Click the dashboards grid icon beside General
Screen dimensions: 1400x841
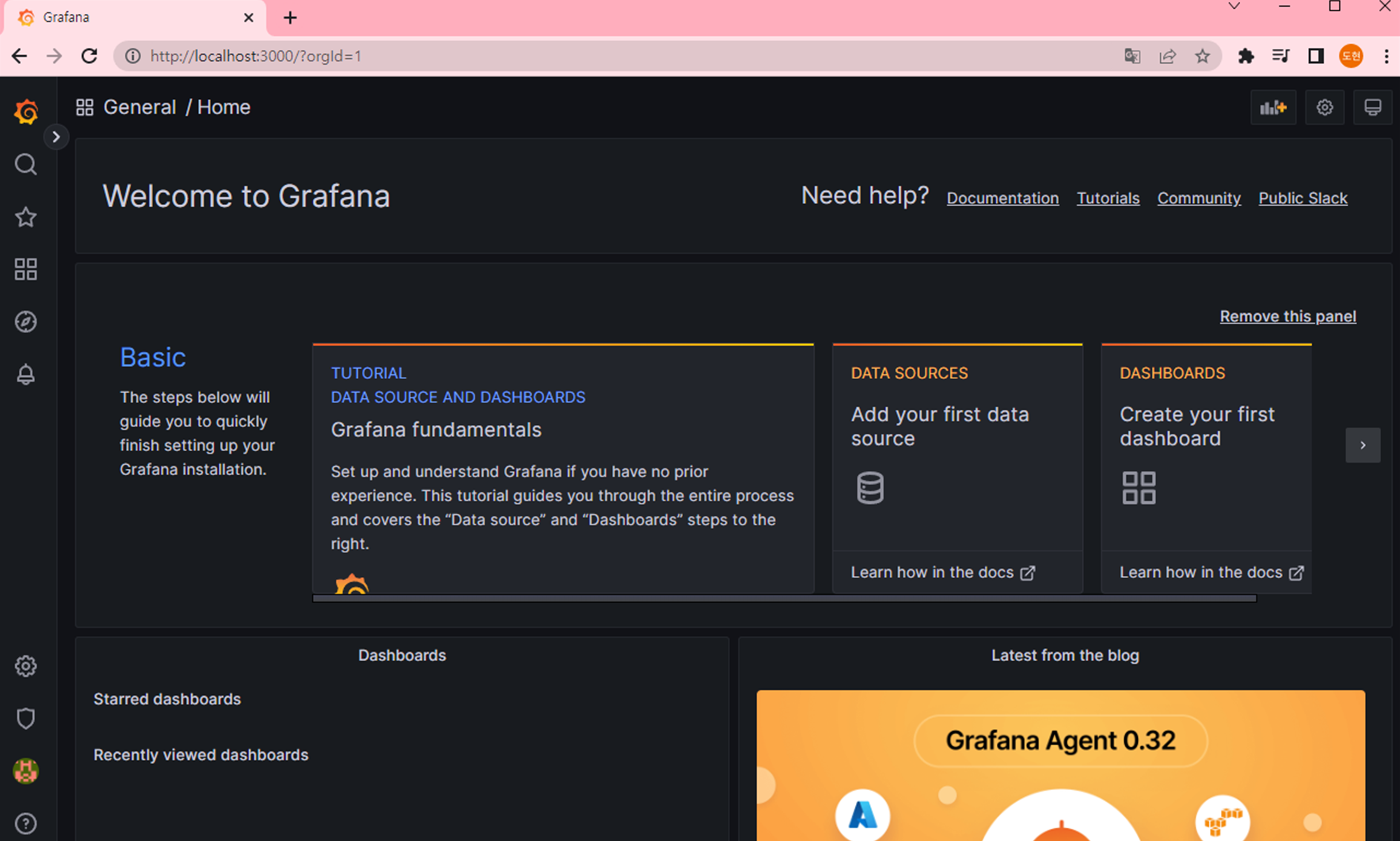tap(85, 107)
